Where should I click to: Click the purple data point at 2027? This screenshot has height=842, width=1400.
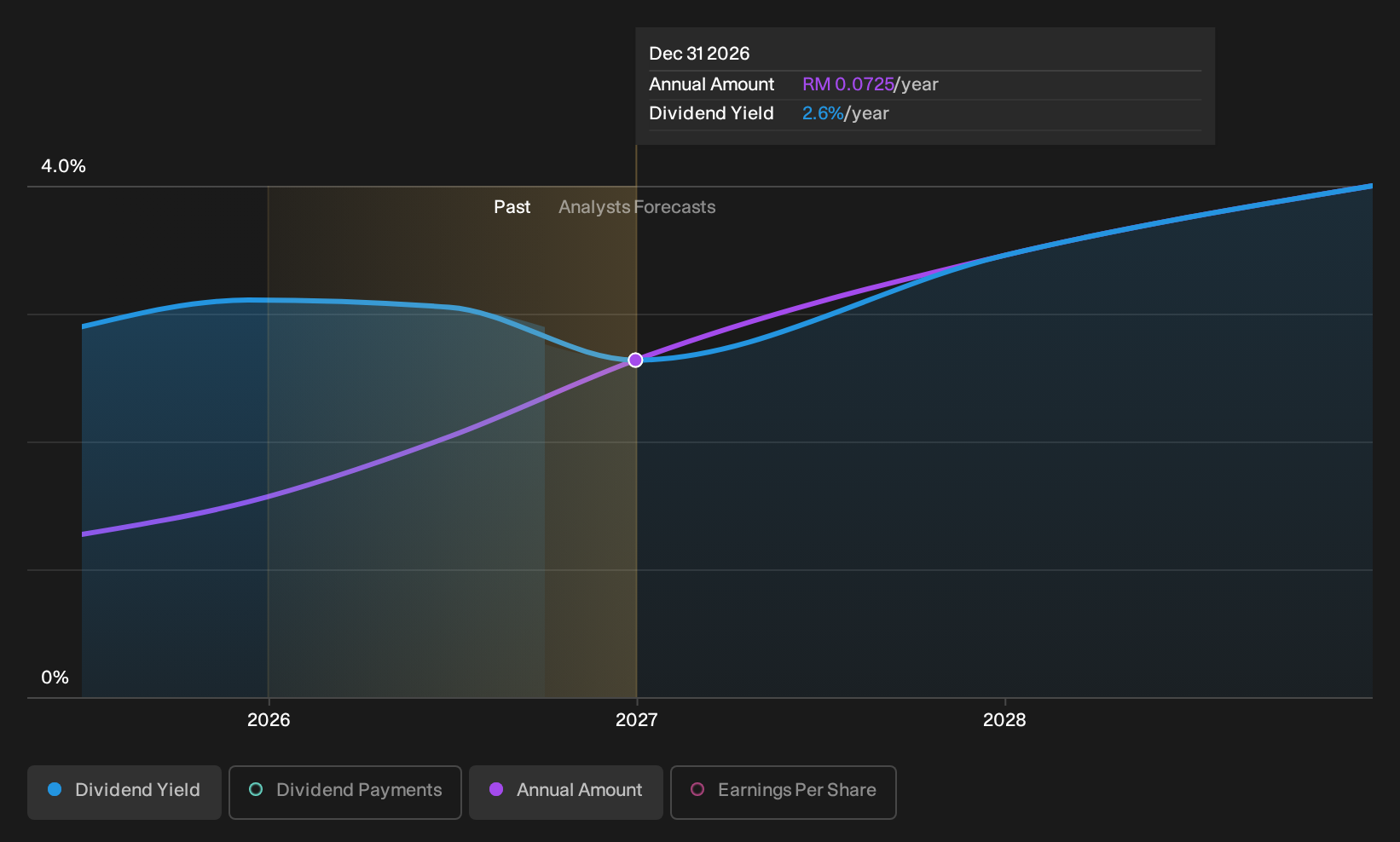(635, 360)
